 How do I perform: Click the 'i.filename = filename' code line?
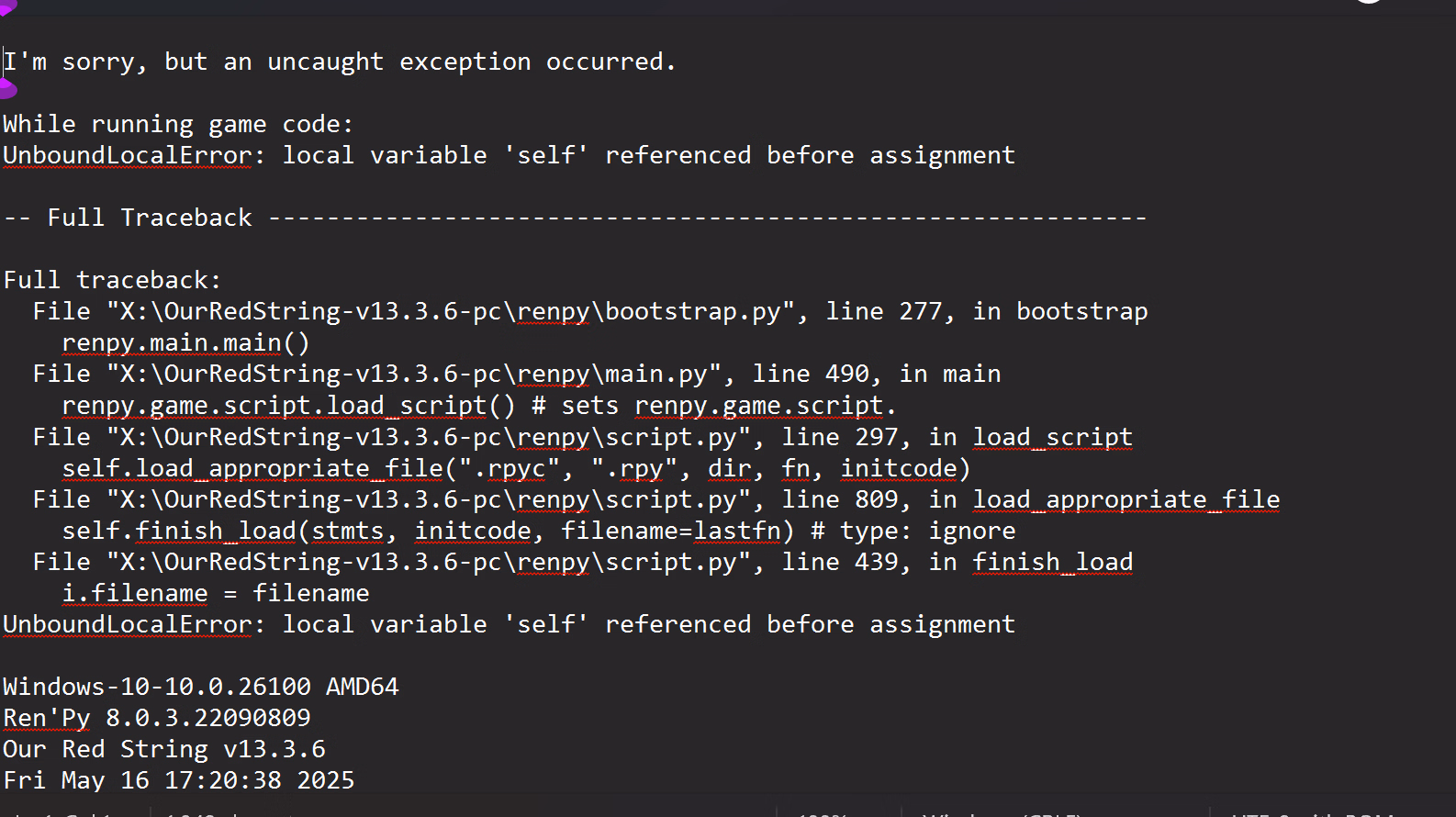tap(216, 593)
